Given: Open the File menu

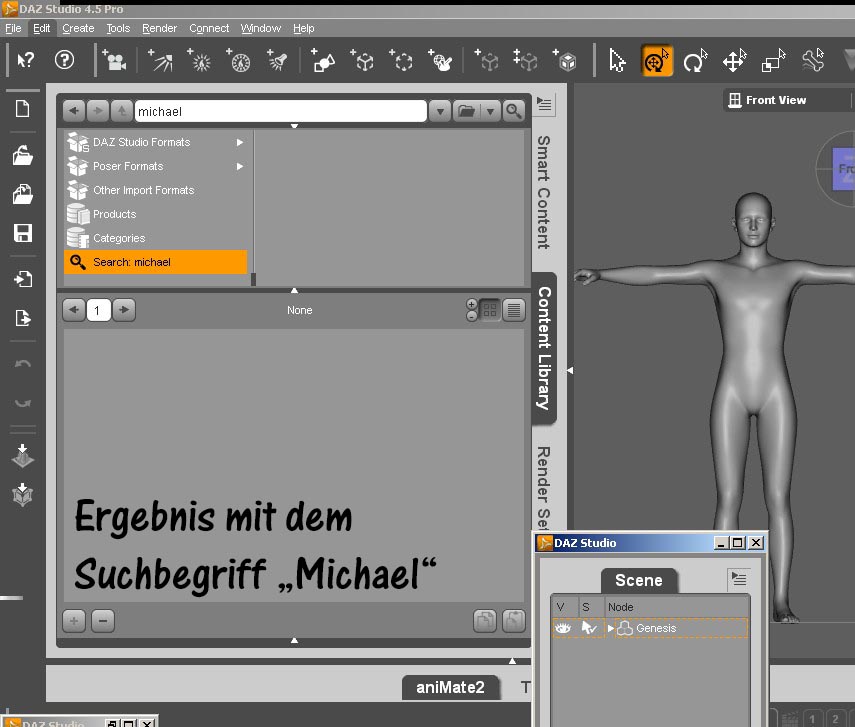Looking at the screenshot, I should (x=13, y=28).
